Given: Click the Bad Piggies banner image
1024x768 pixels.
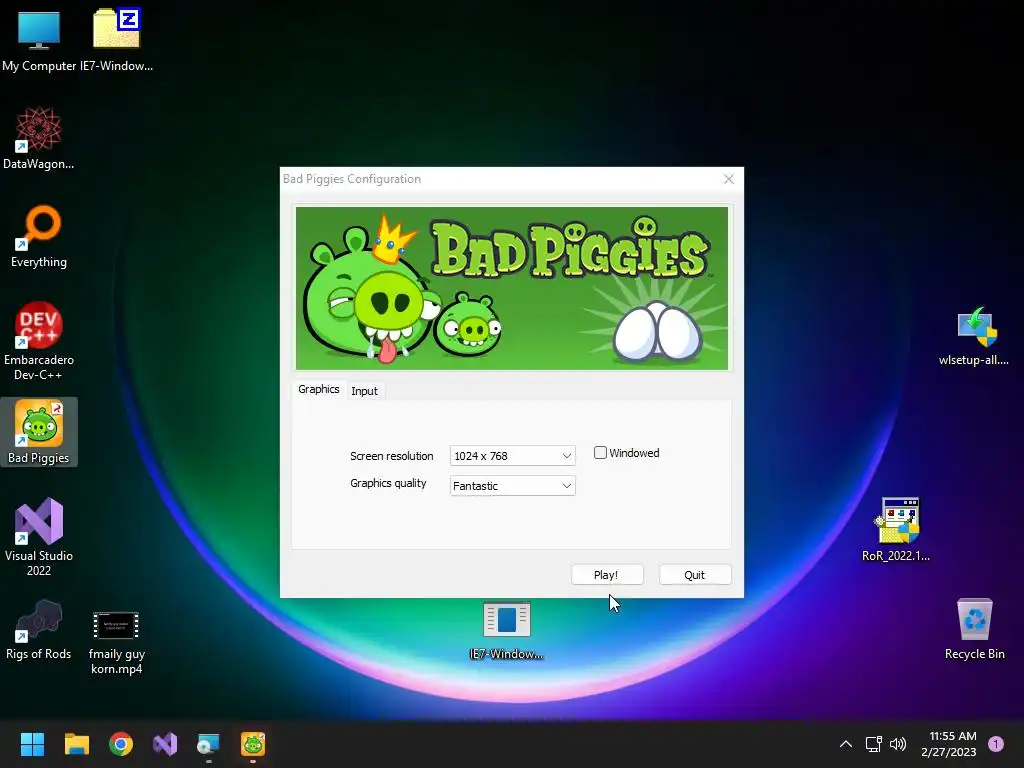Looking at the screenshot, I should [x=511, y=288].
